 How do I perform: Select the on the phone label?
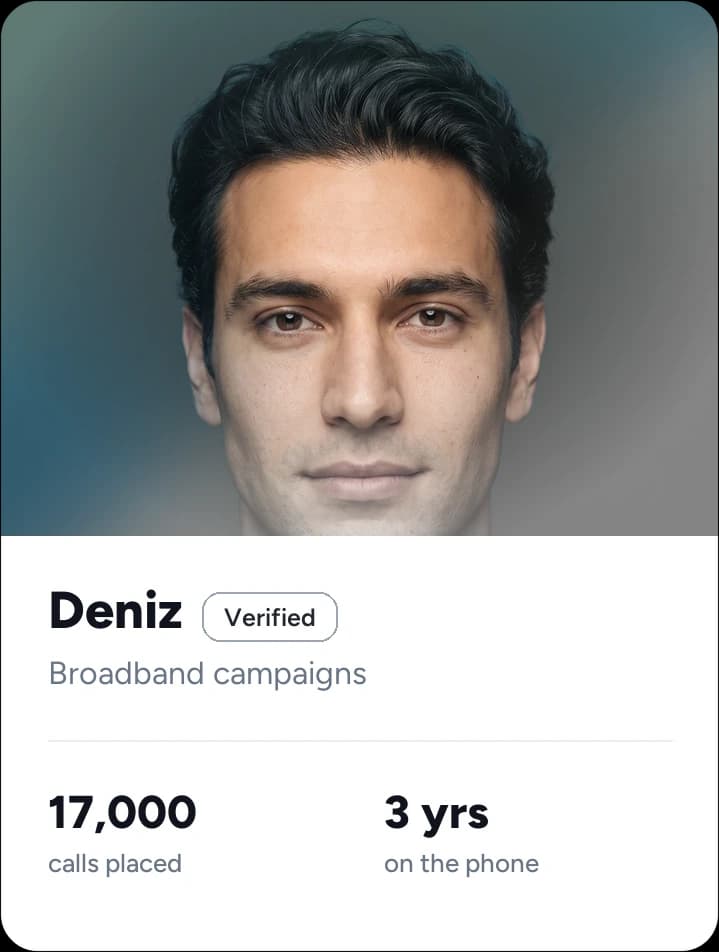pos(462,864)
